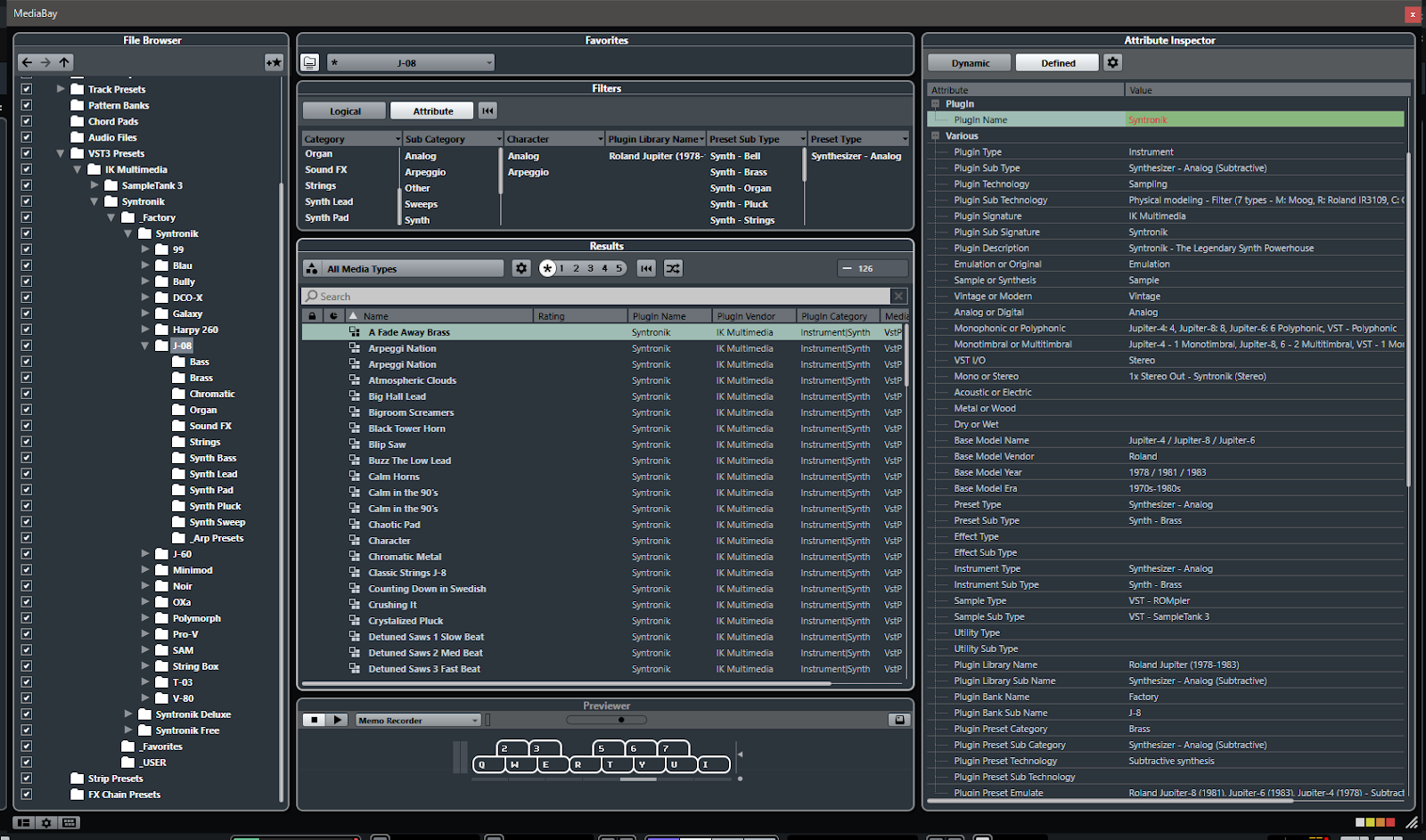Open Synth Bass folder in tree
1426x840 pixels.
pos(213,458)
